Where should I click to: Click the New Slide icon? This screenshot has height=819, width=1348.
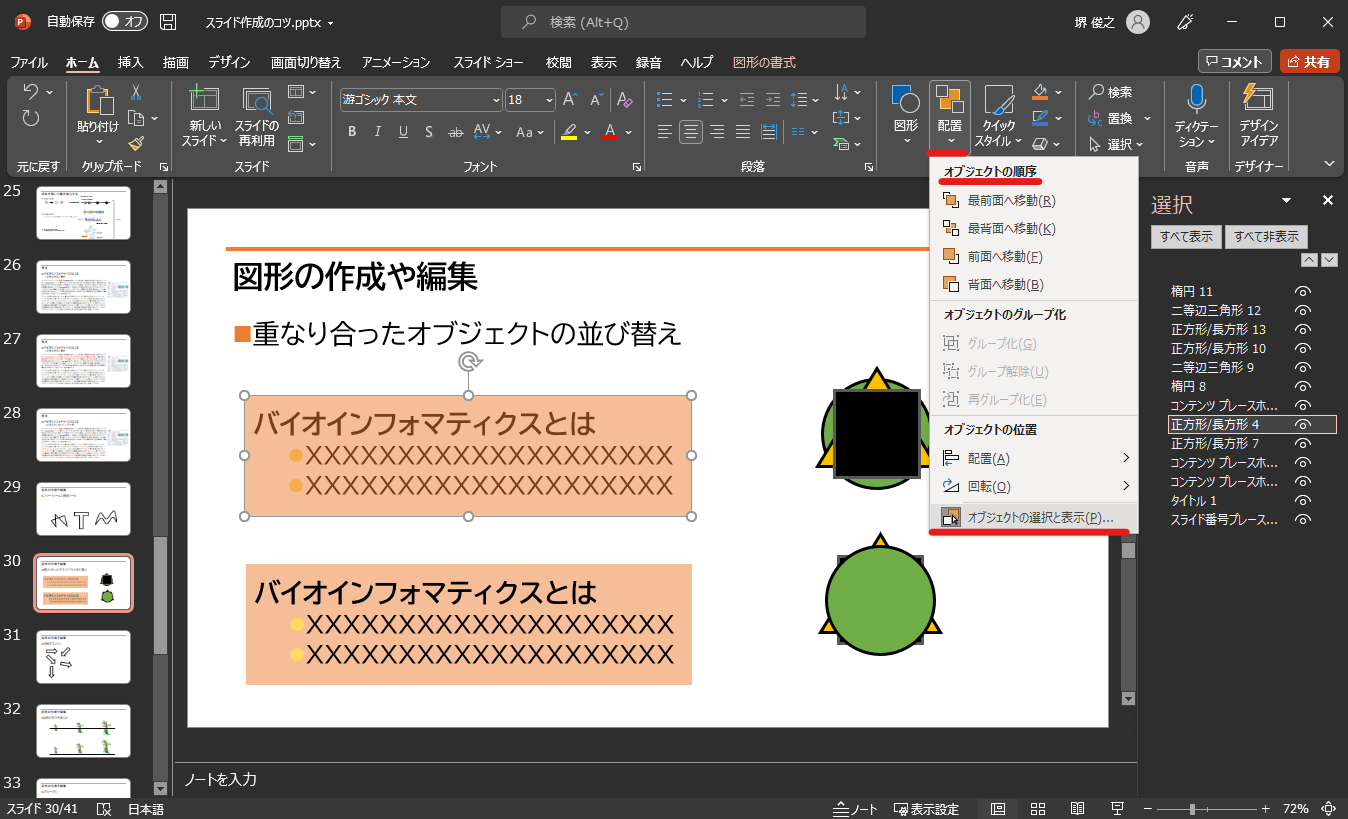pos(204,100)
